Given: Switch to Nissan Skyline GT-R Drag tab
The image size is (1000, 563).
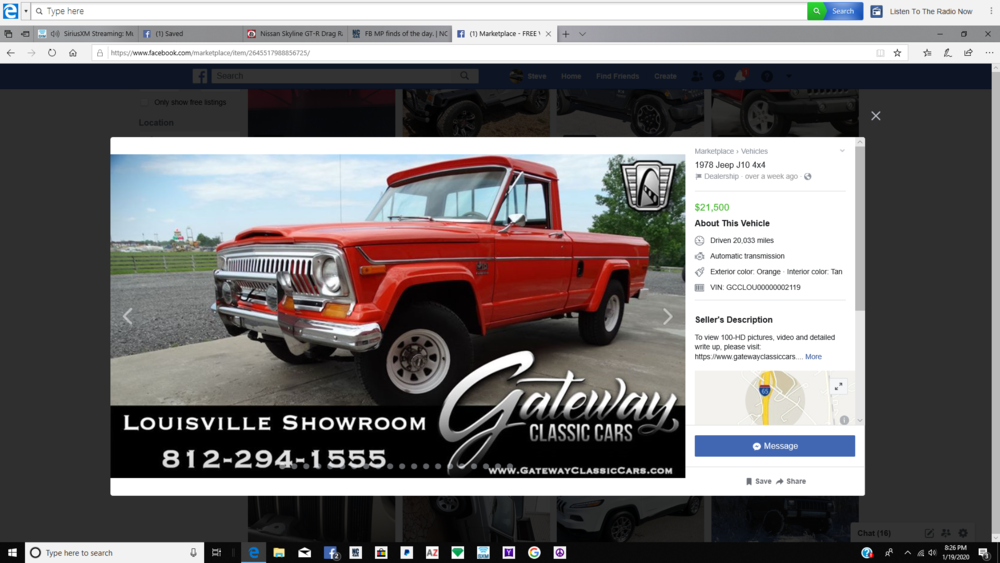Looking at the screenshot, I should pos(296,34).
